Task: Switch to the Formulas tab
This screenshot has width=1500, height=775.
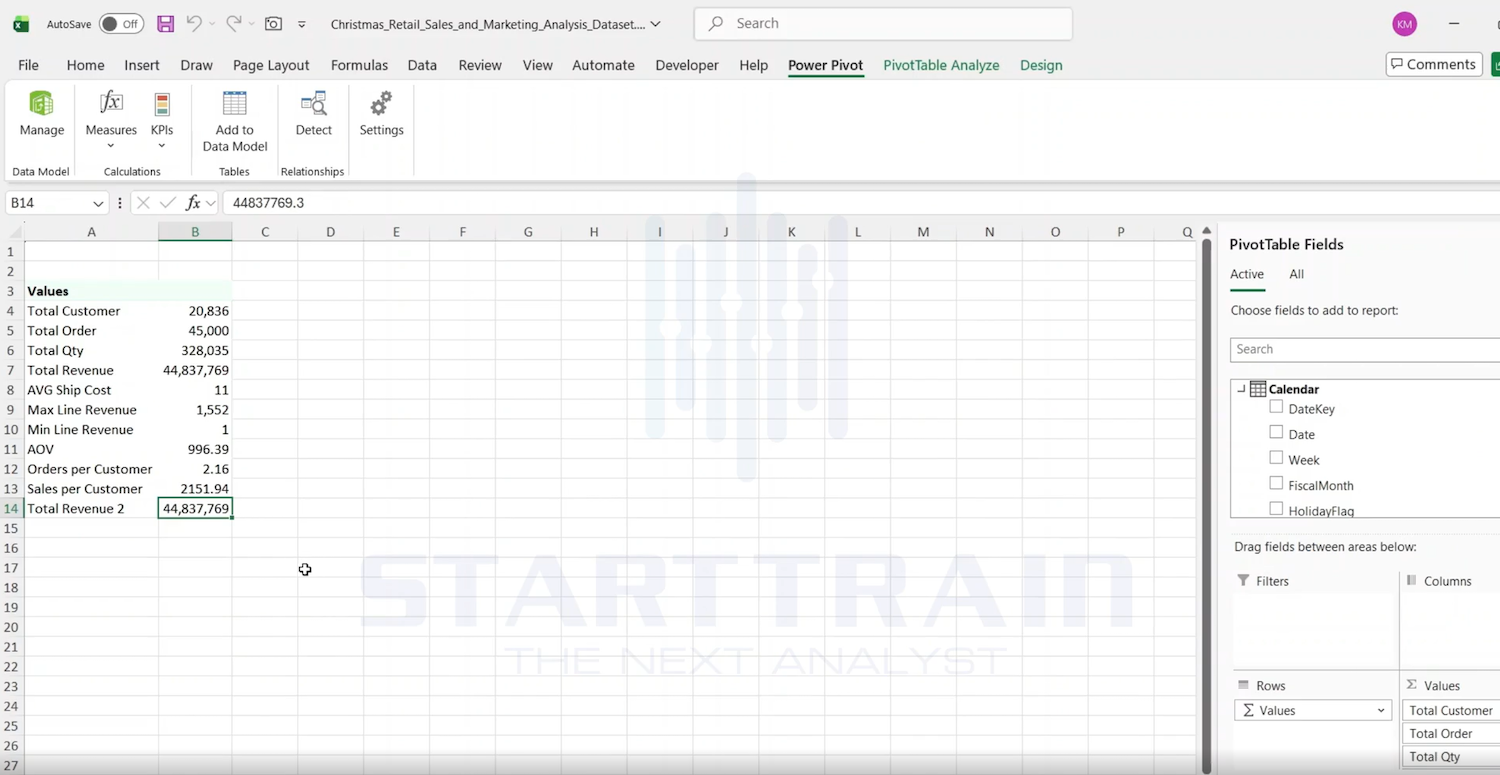Action: tap(359, 65)
